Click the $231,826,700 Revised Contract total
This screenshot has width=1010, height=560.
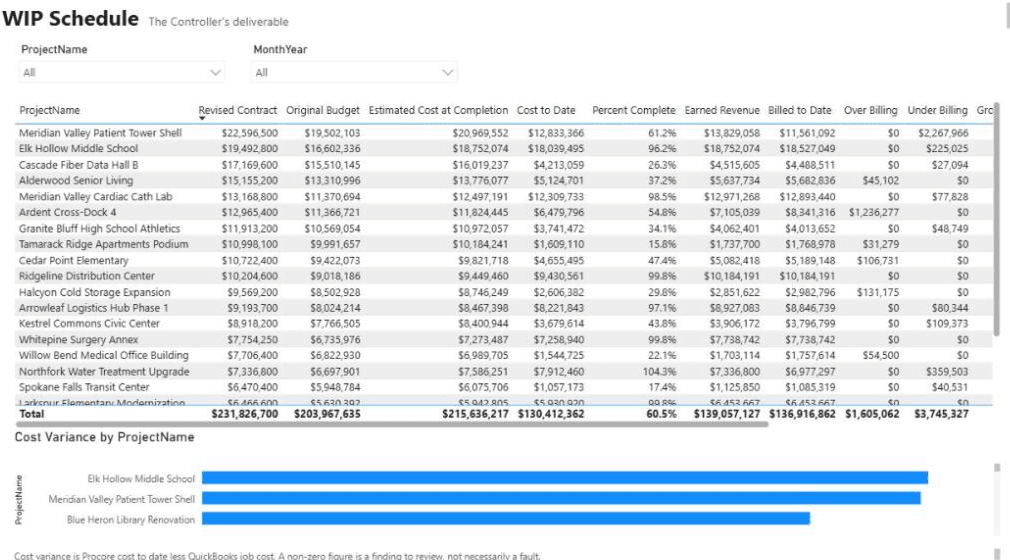[245, 414]
